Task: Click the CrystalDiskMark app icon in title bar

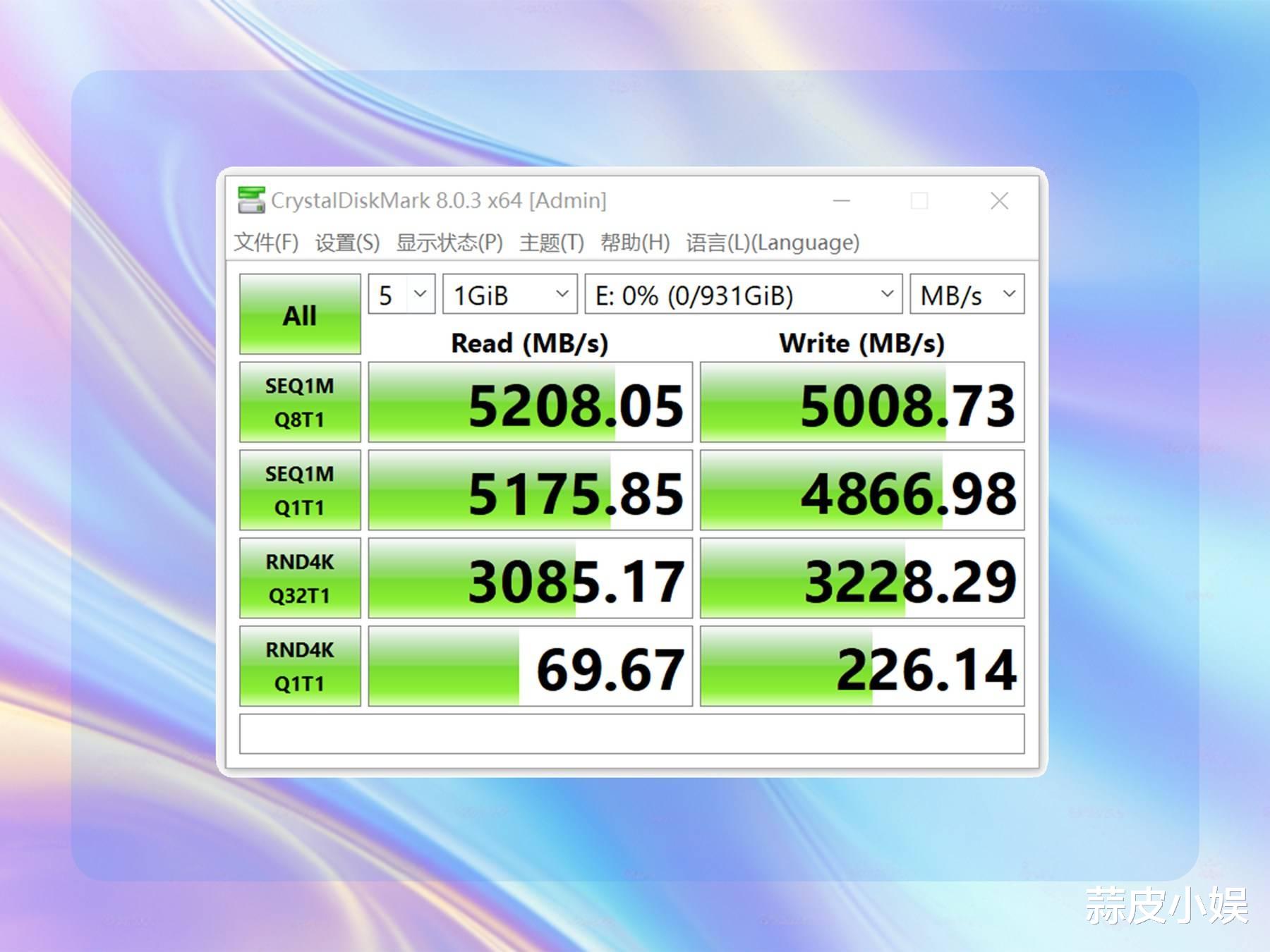Action: pos(251,200)
